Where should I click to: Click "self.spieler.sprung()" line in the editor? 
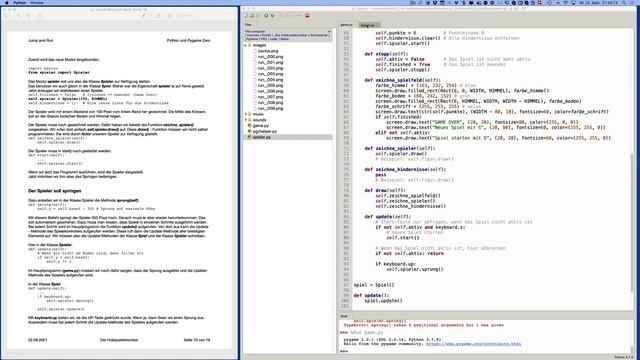click(x=415, y=269)
